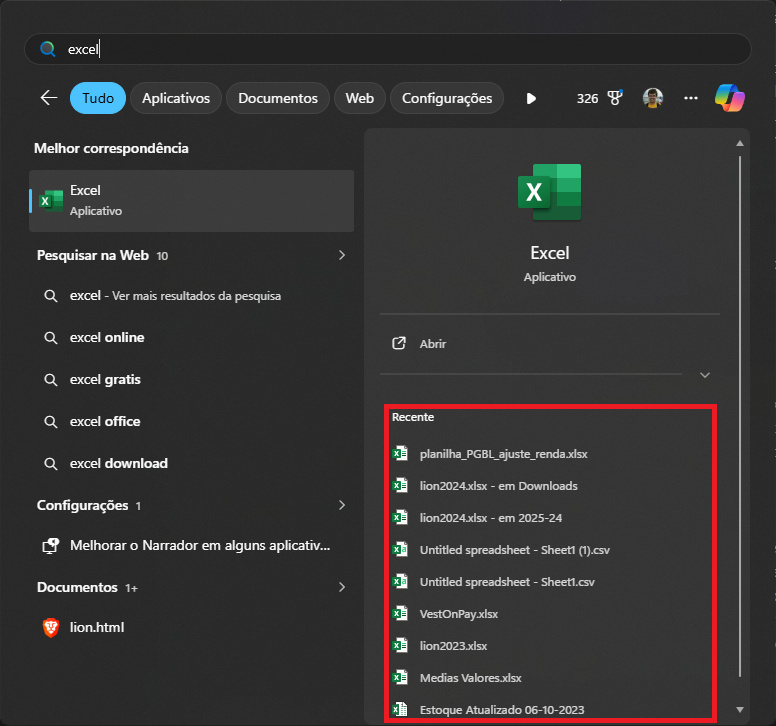
Task: Expand Pesquisar na Web section chevron
Action: click(x=342, y=255)
